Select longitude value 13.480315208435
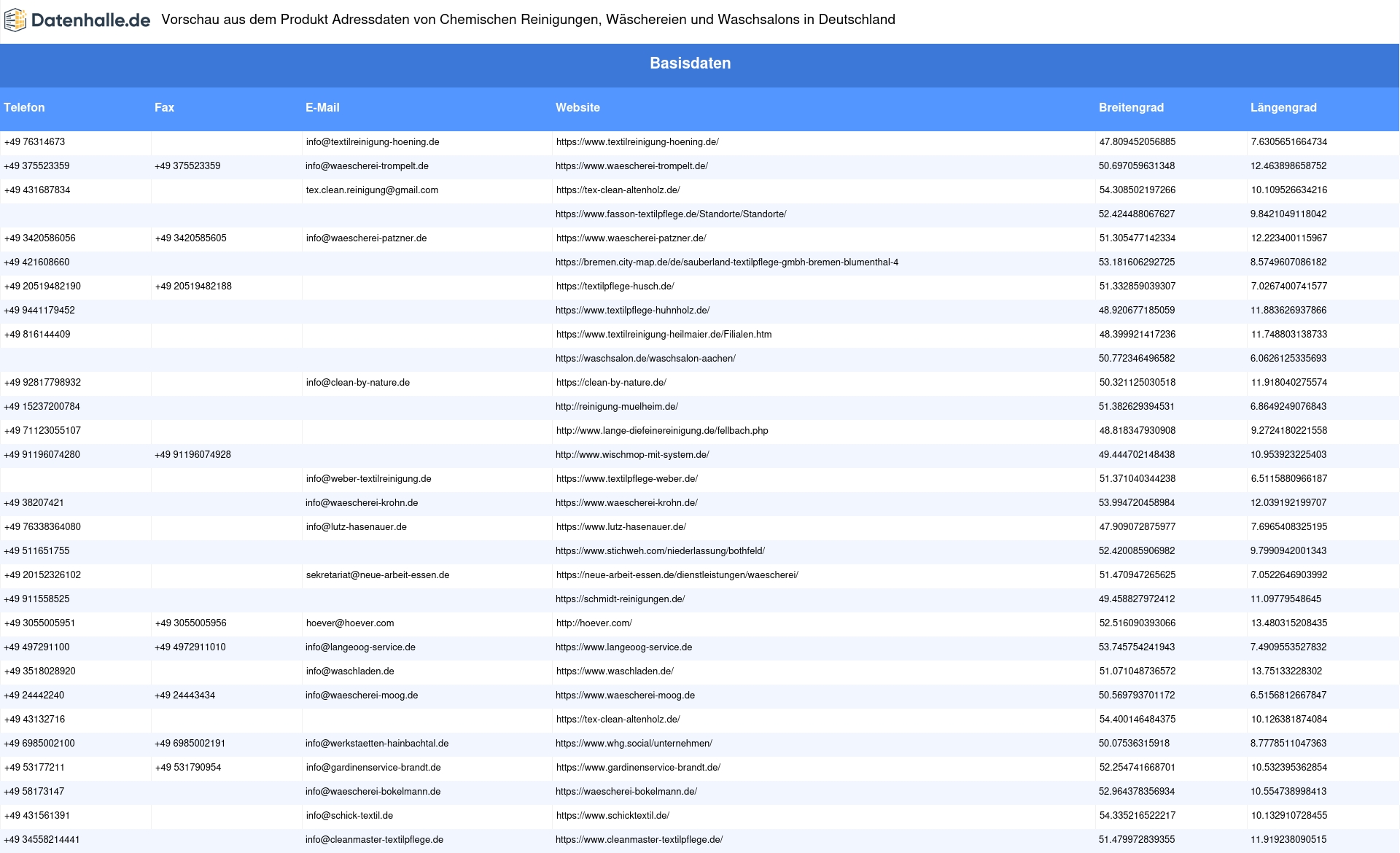The width and height of the screenshot is (1400, 853). pyautogui.click(x=1288, y=623)
